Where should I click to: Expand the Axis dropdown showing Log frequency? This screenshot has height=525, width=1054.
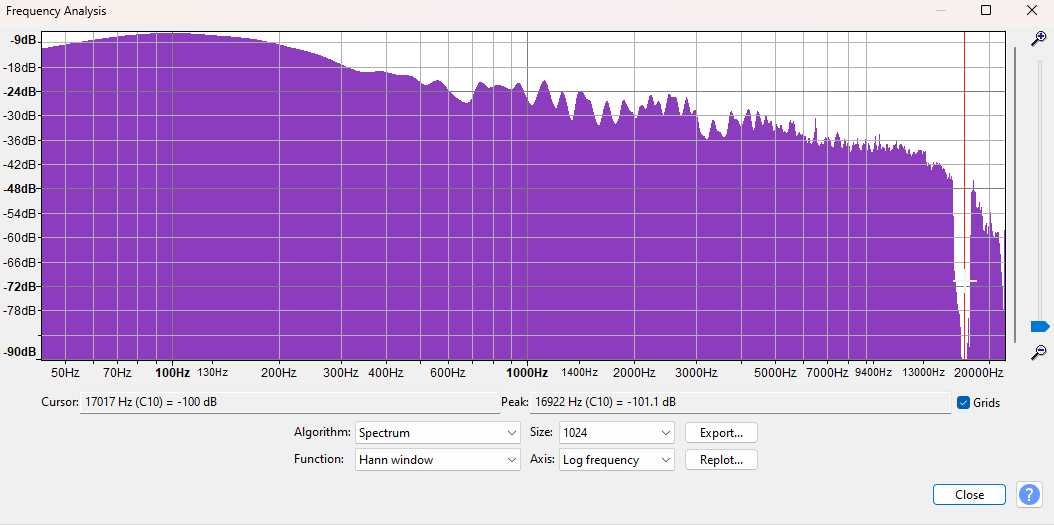[617, 460]
